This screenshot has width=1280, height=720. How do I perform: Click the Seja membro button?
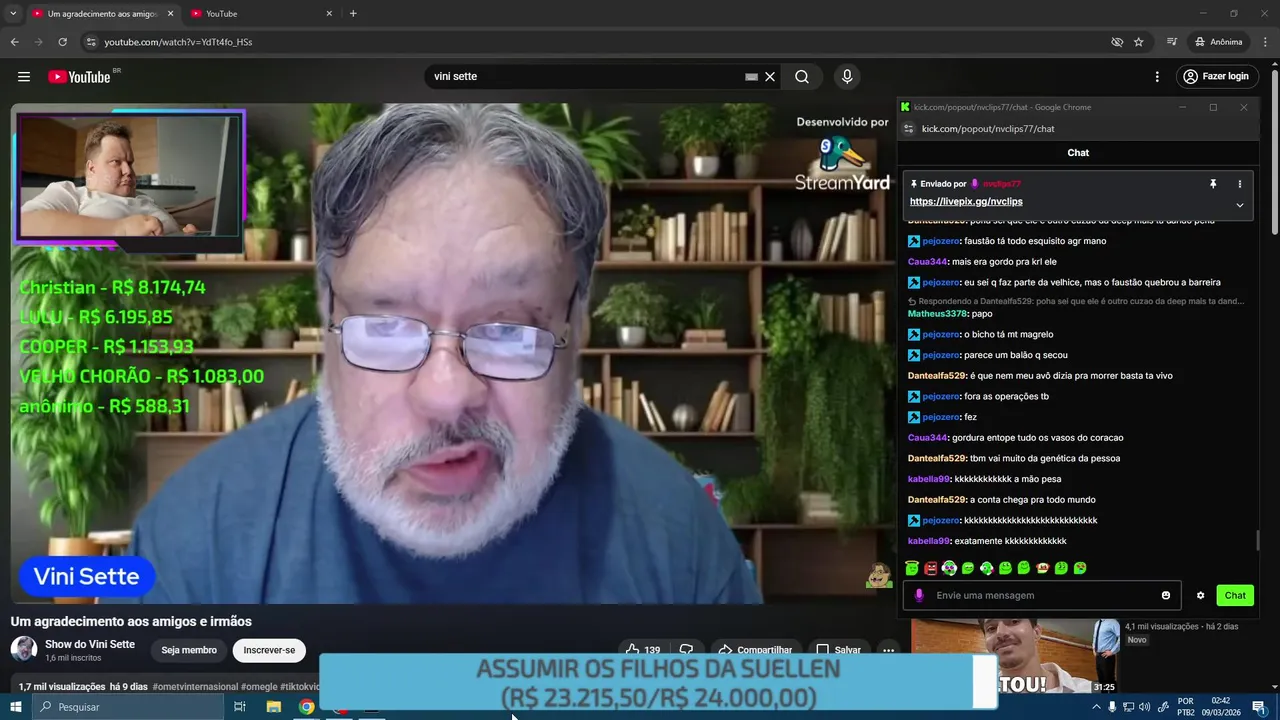pyautogui.click(x=189, y=650)
